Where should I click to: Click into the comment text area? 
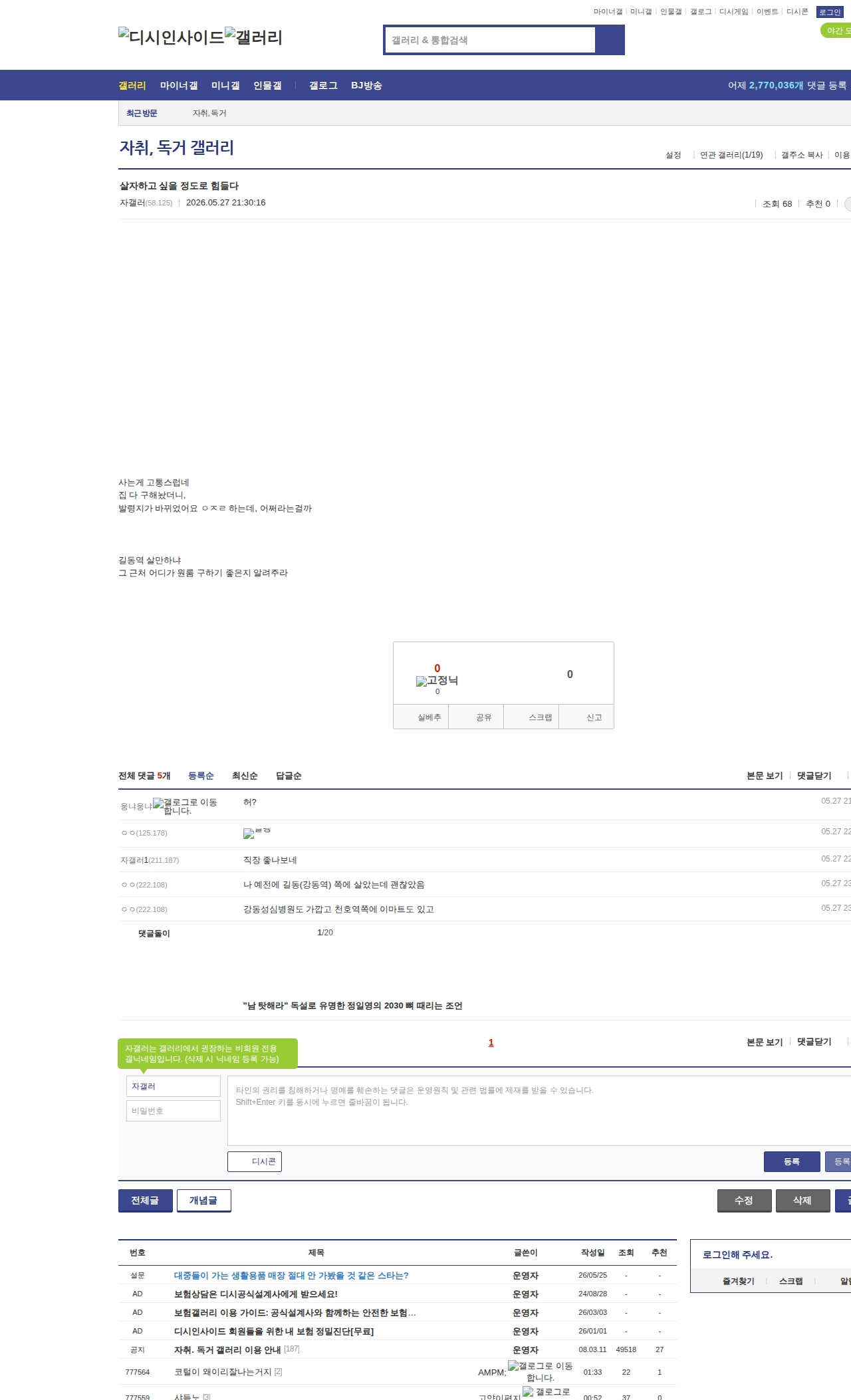click(x=539, y=1111)
